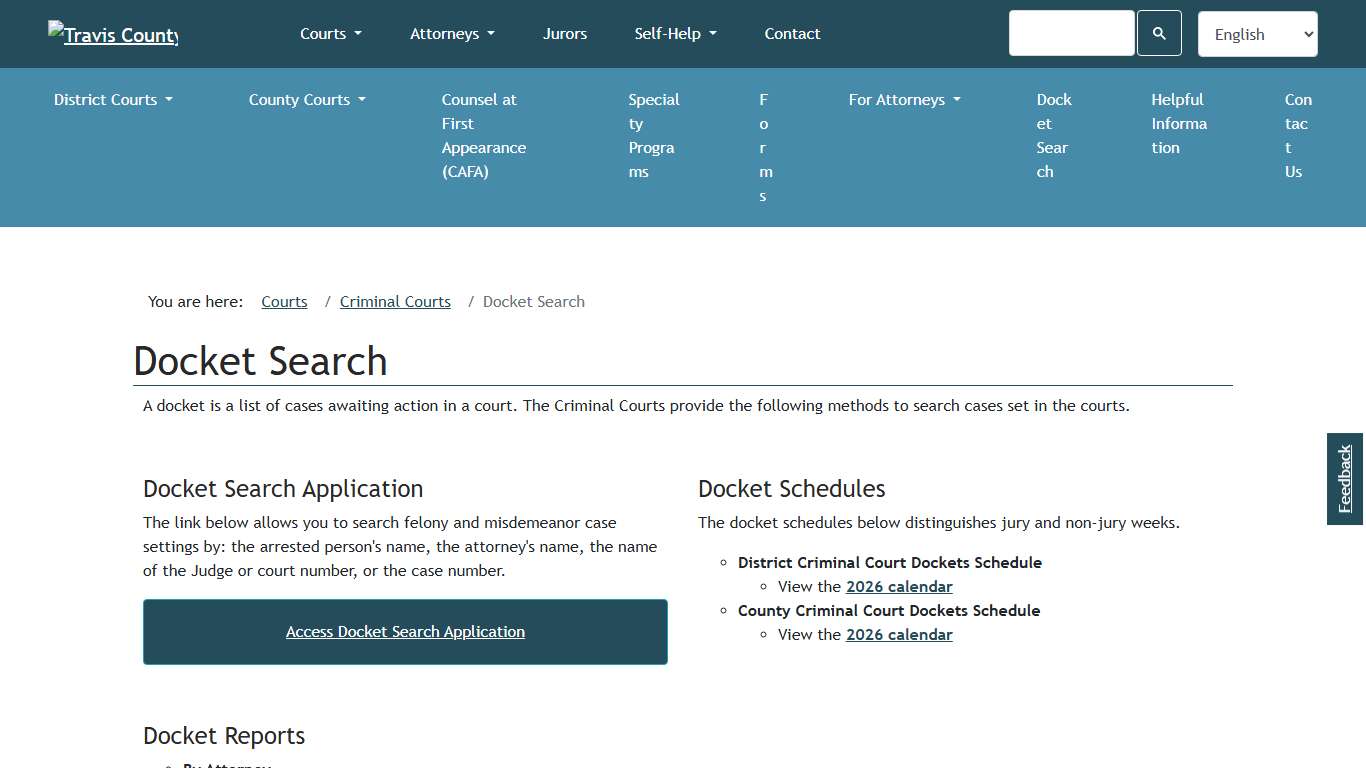Open Helpful Information in the navigation

1178,123
